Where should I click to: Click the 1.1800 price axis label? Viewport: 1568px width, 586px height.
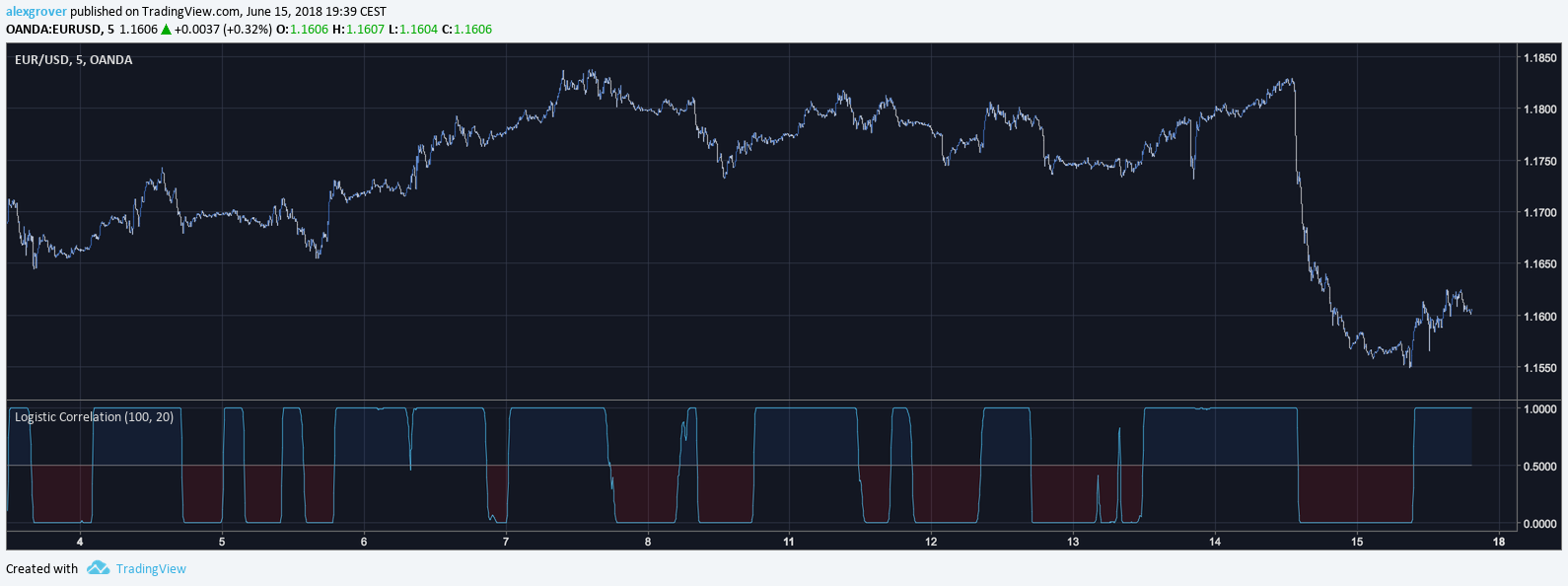(1540, 110)
